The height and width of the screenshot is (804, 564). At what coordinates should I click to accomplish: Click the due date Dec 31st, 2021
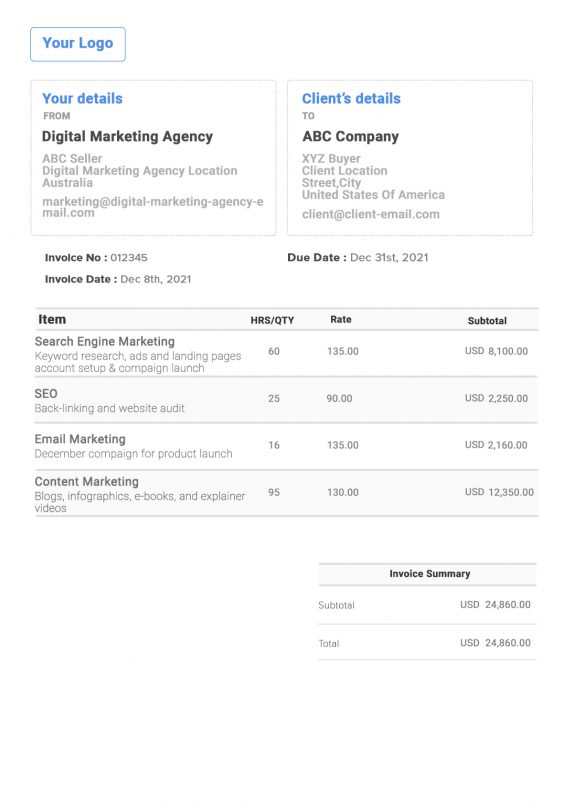point(389,257)
